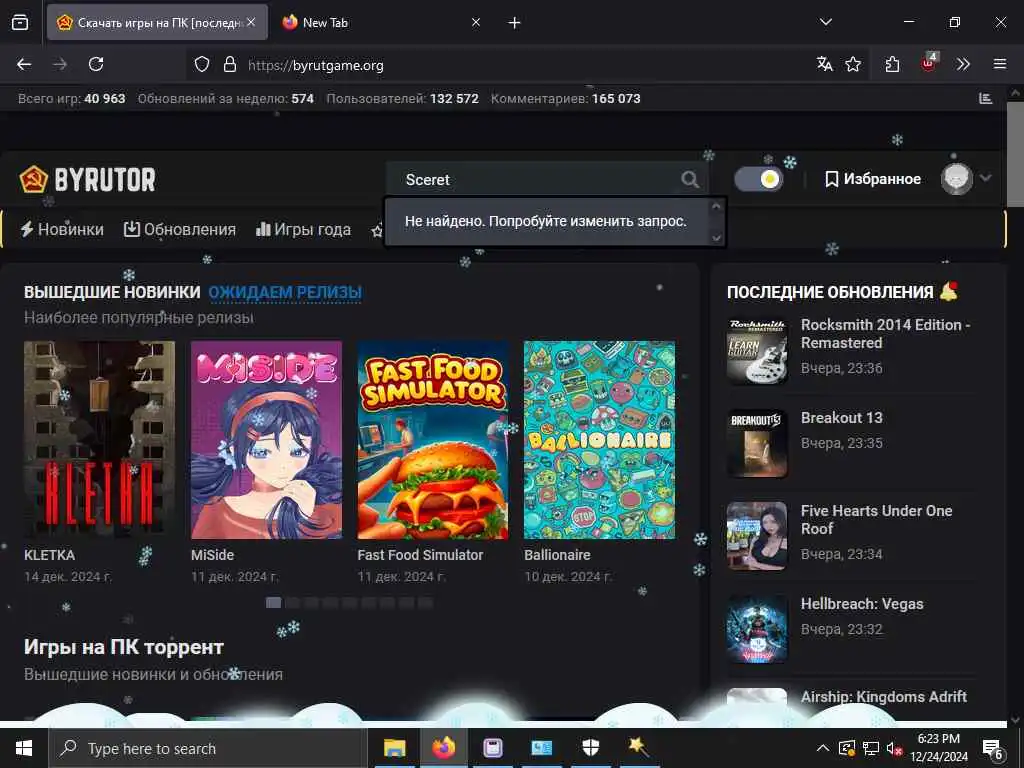Select the Скачать игры на ПК tab
Image resolution: width=1024 pixels, height=768 pixels.
tap(157, 23)
